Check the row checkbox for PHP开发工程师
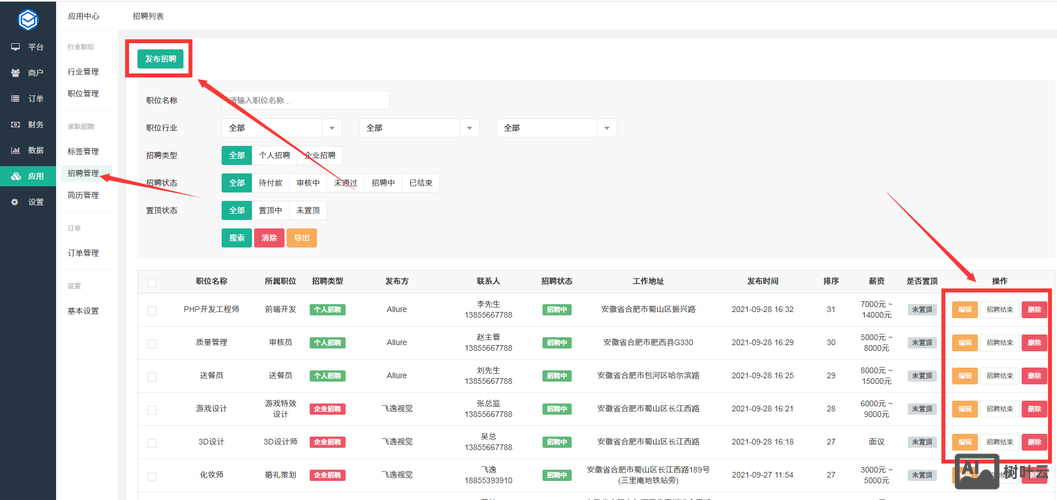Image resolution: width=1057 pixels, height=500 pixels. click(152, 310)
